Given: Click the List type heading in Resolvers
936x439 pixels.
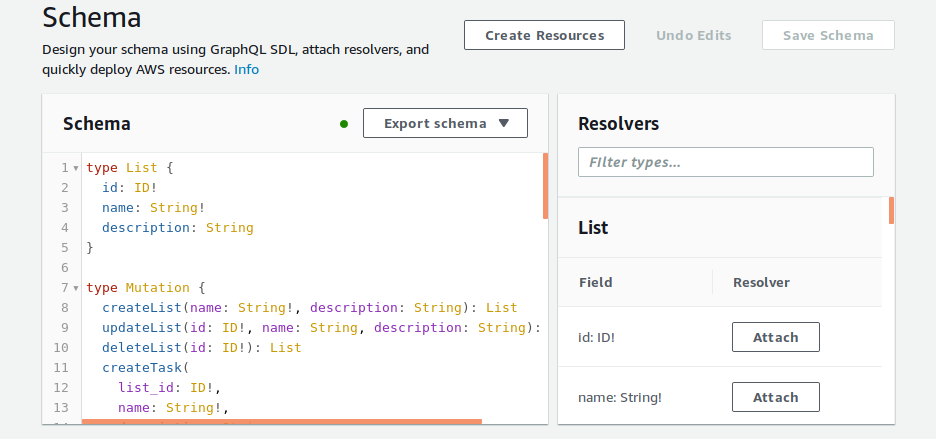Looking at the screenshot, I should point(593,228).
